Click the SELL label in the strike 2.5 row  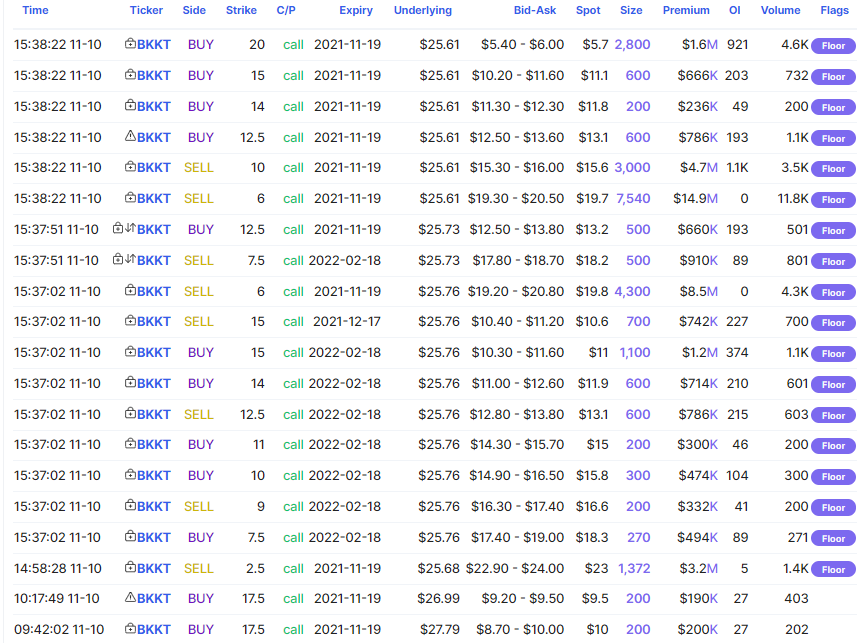click(198, 569)
